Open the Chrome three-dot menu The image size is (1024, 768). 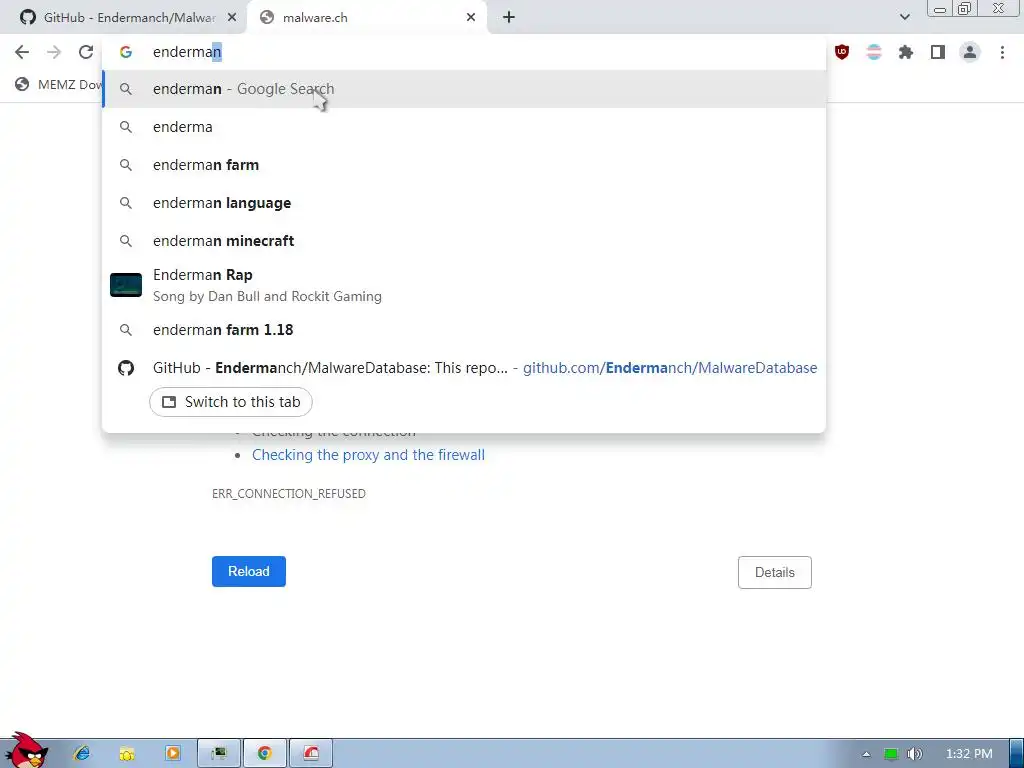pyautogui.click(x=1002, y=52)
